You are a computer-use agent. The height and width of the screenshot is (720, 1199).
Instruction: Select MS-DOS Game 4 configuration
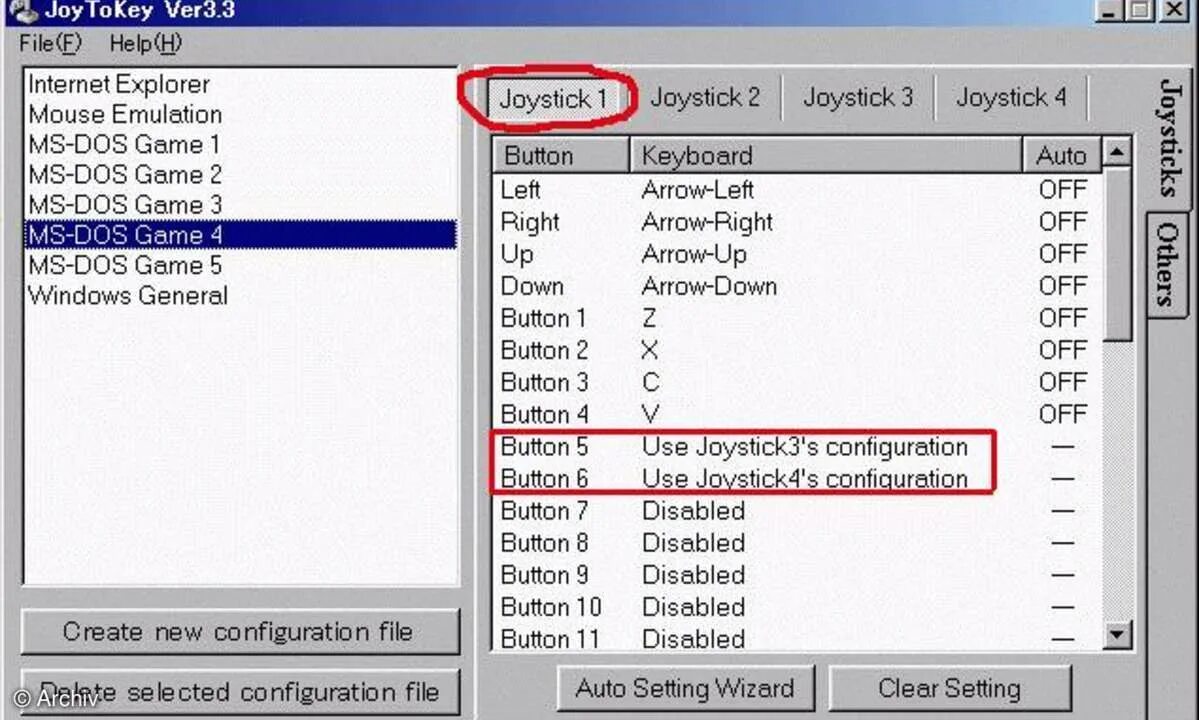click(241, 235)
